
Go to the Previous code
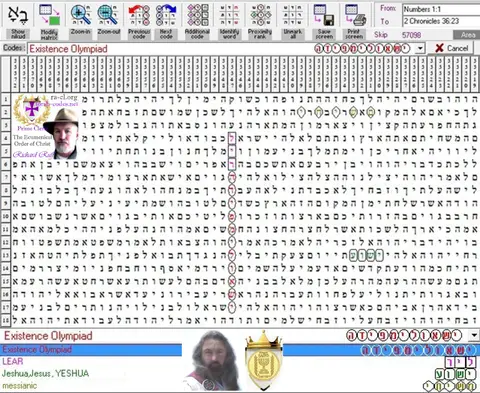click(x=139, y=21)
